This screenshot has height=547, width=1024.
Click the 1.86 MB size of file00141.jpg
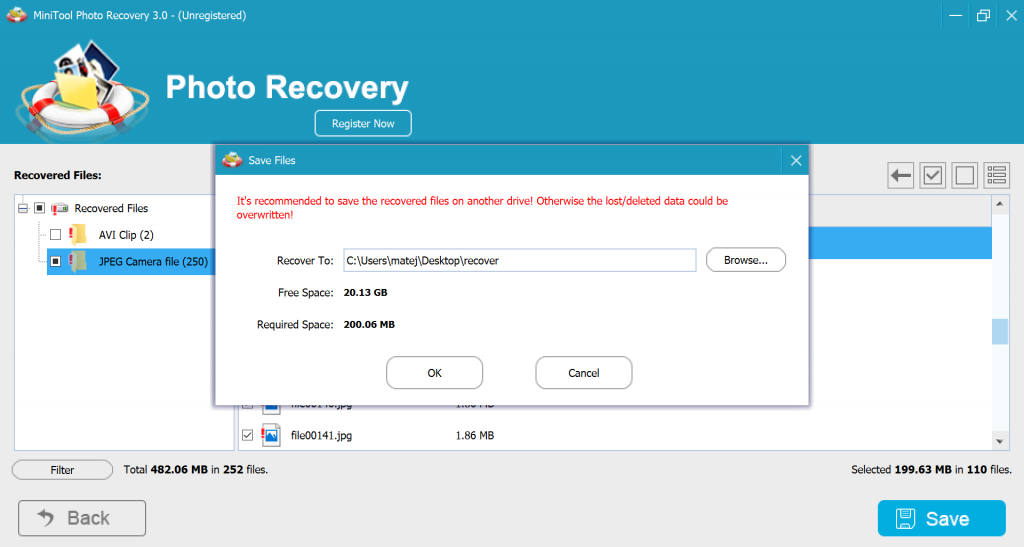(x=475, y=435)
